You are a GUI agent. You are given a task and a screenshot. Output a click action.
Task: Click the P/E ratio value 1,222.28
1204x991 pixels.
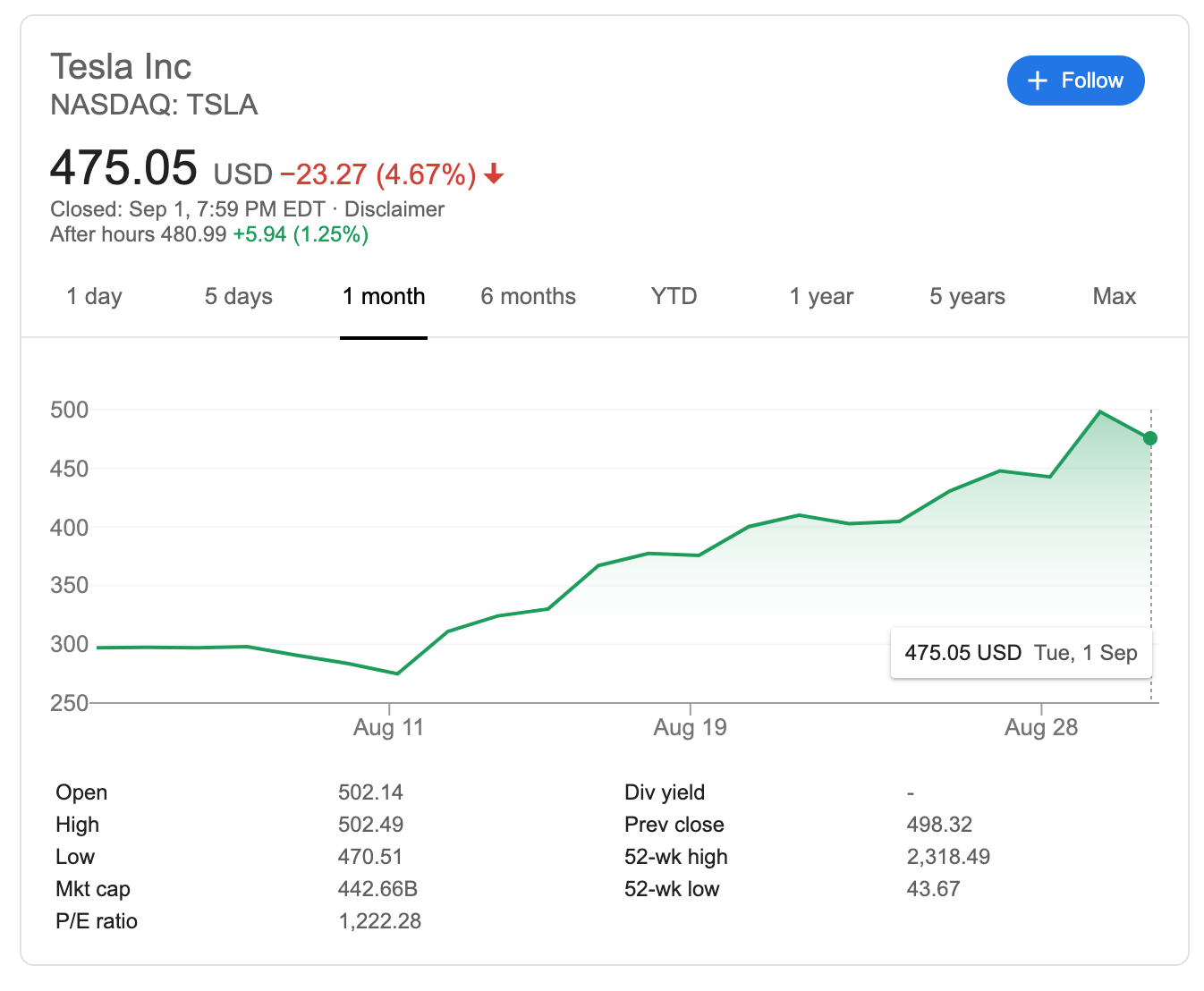(379, 921)
